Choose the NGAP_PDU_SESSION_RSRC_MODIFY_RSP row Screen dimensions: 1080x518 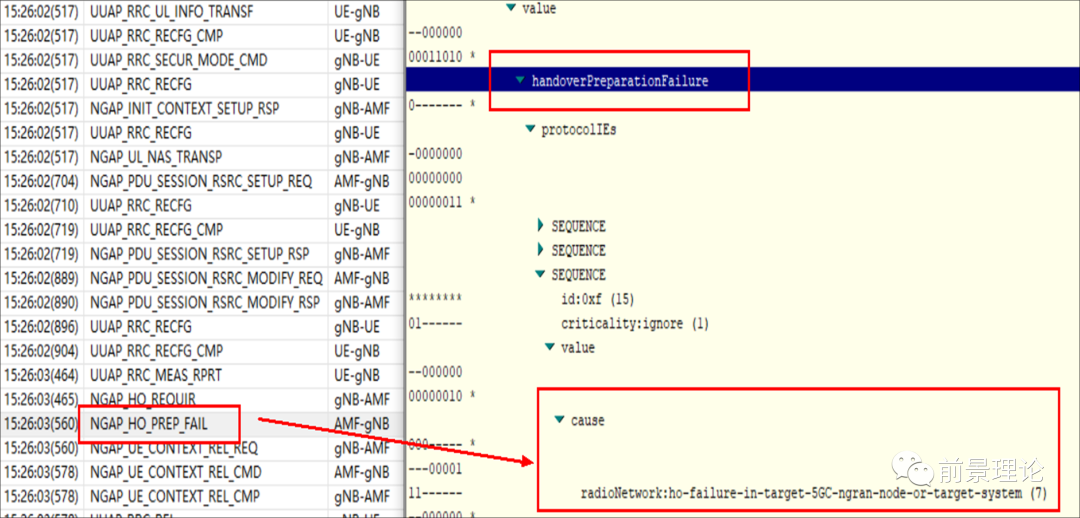pyautogui.click(x=205, y=302)
